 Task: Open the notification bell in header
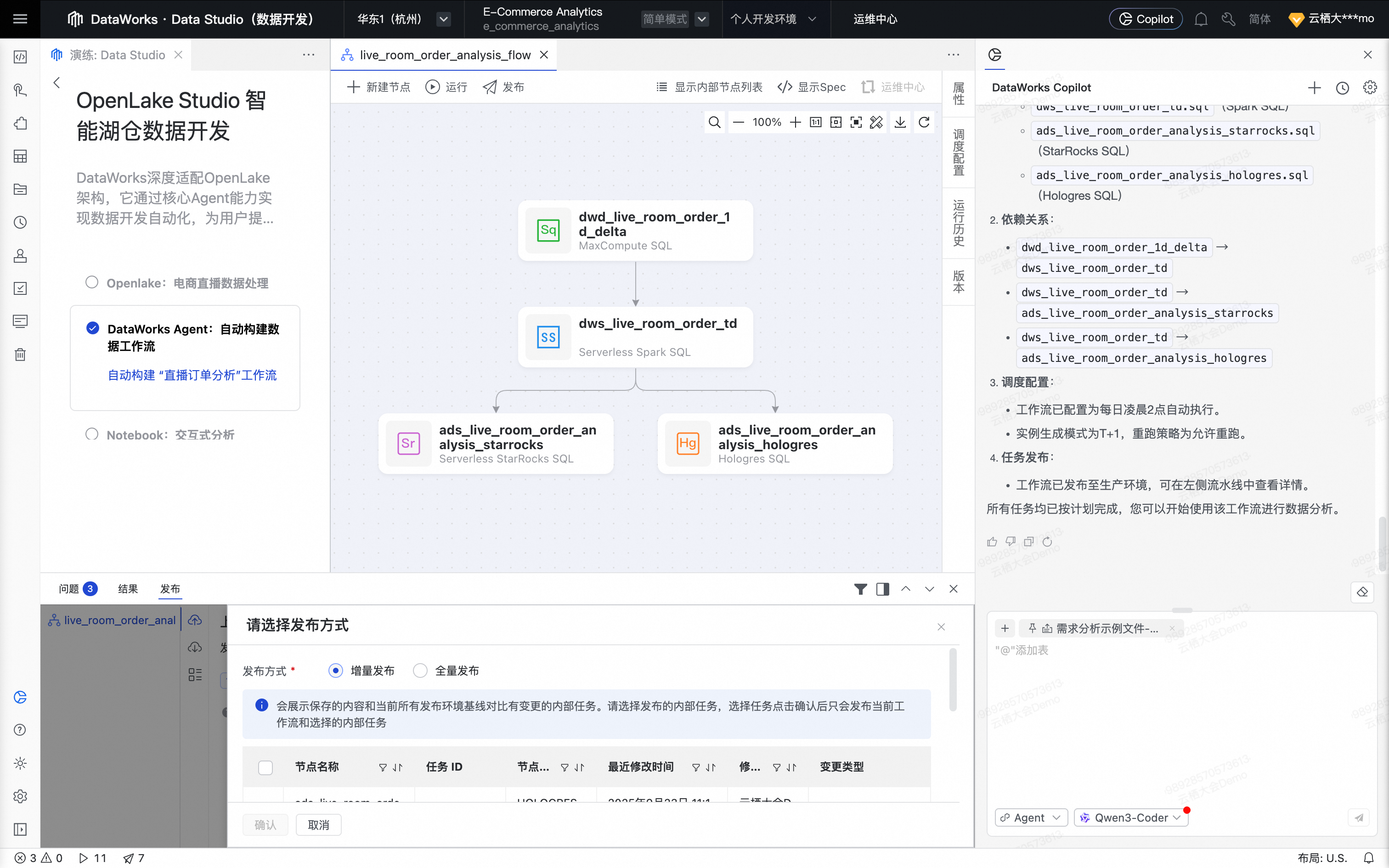[1201, 19]
